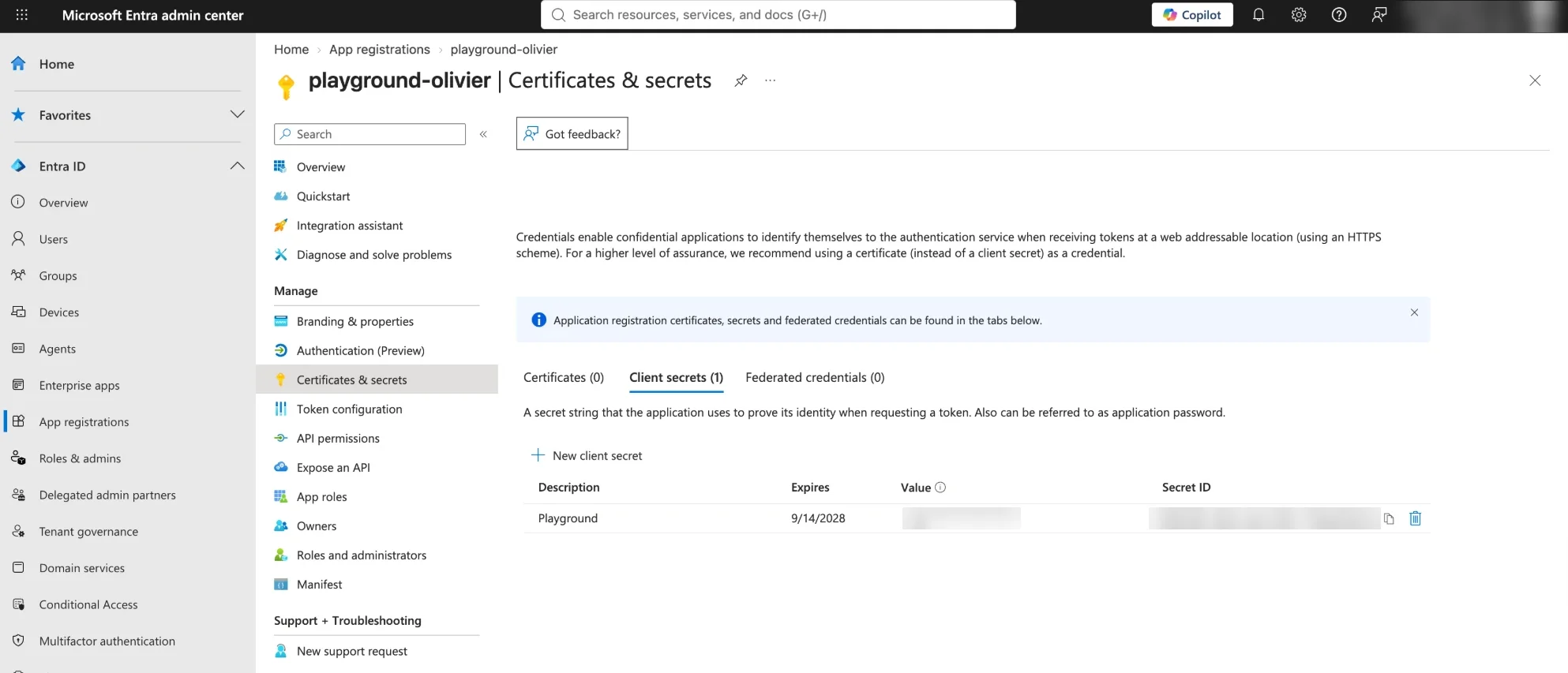This screenshot has height=673, width=1568.
Task: Pin the Certificates & secrets blade
Action: pyautogui.click(x=741, y=80)
